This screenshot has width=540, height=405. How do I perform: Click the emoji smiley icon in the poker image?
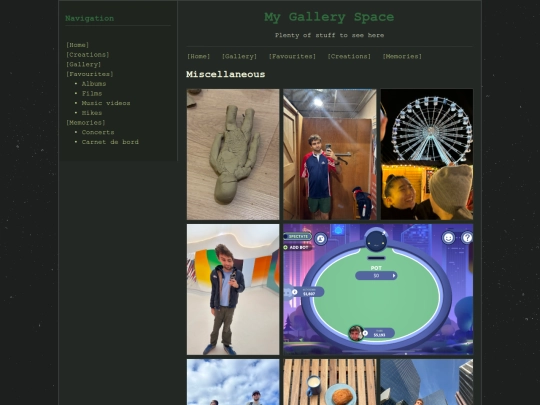(x=448, y=238)
